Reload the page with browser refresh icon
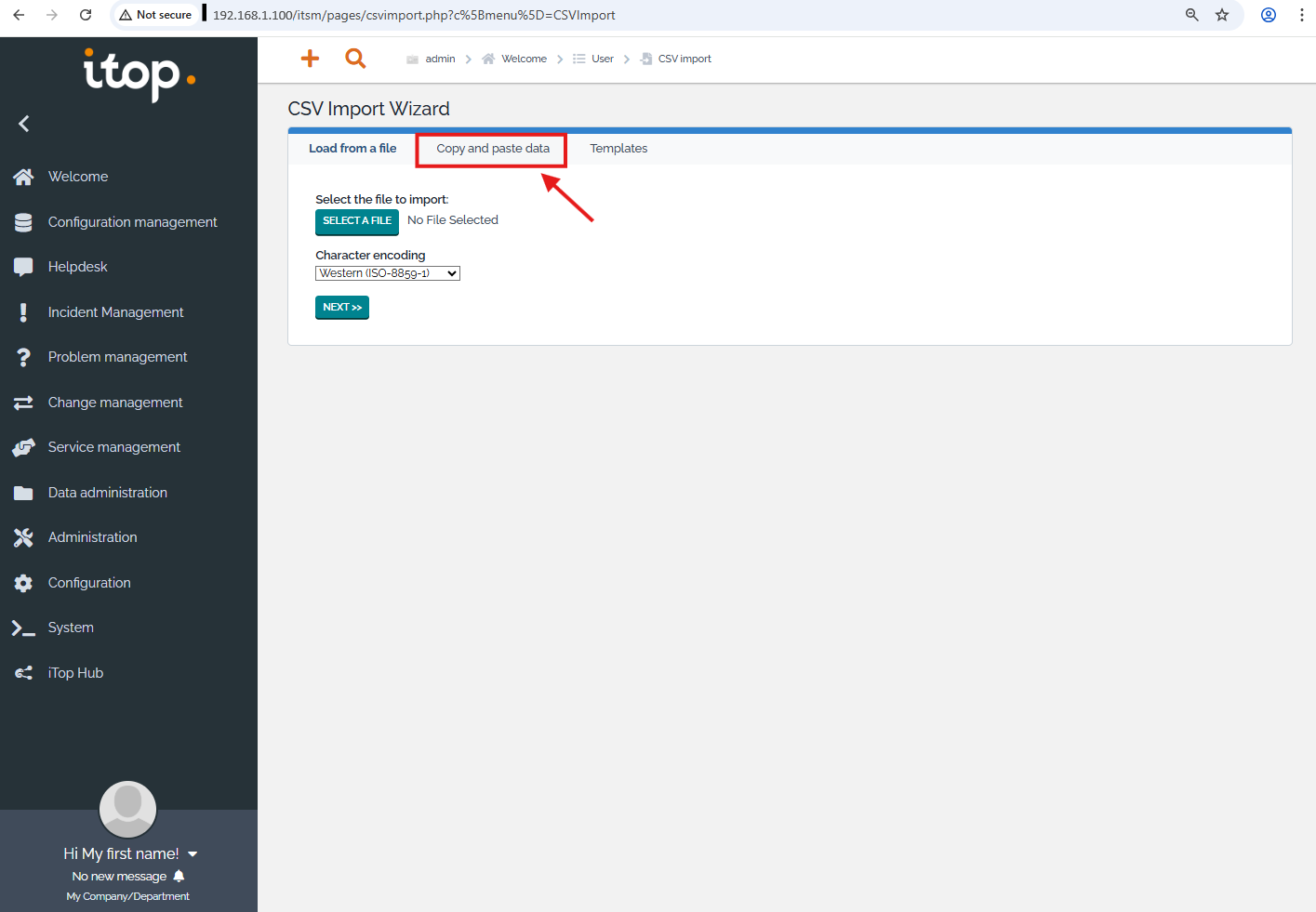Viewport: 1316px width, 912px height. [86, 15]
